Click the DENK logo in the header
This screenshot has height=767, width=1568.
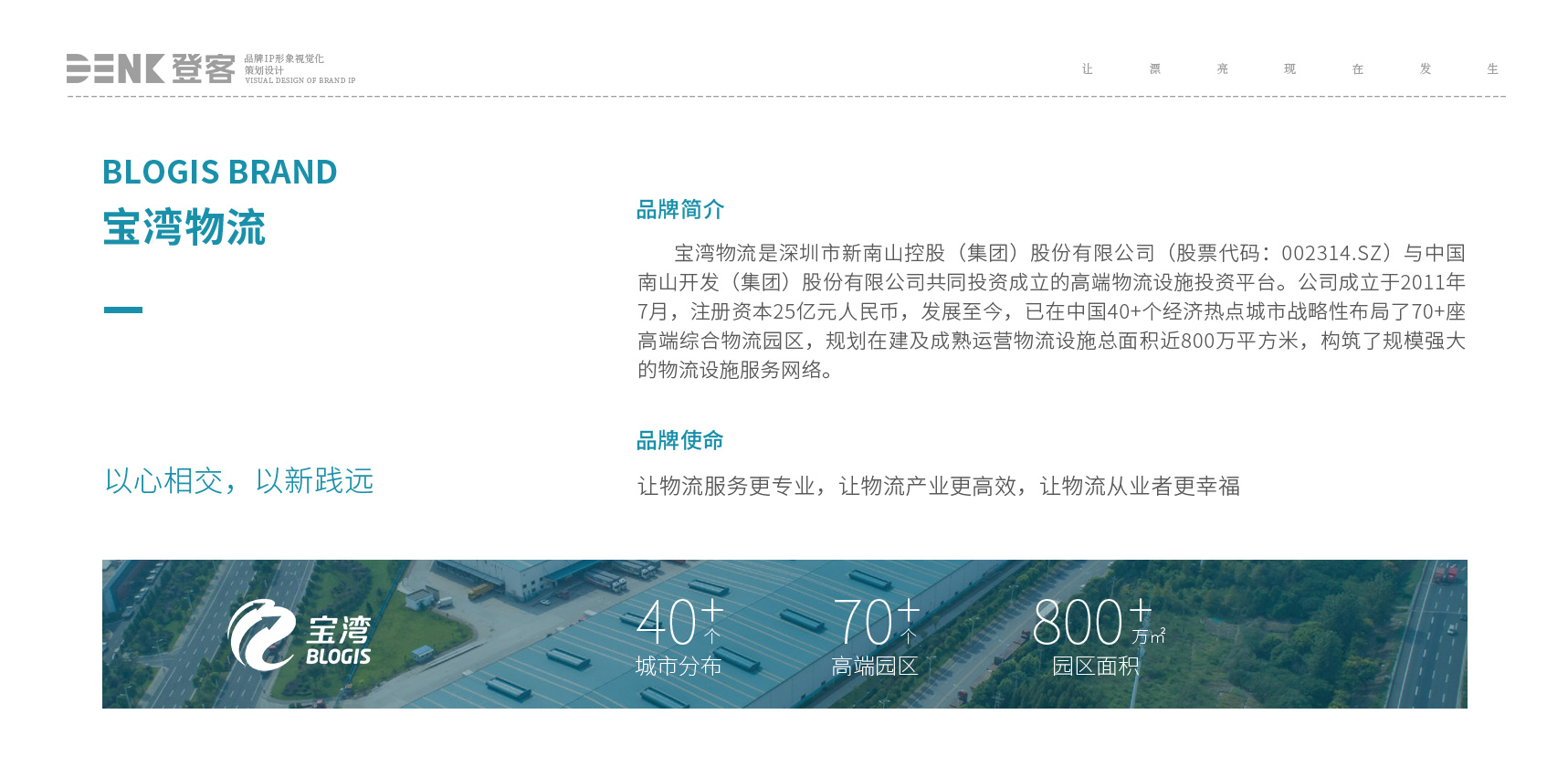point(116,68)
